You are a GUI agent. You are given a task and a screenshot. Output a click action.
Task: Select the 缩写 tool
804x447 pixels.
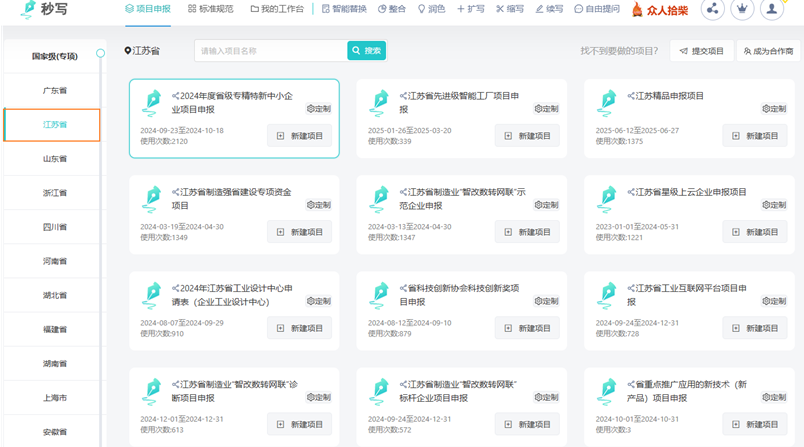[x=510, y=9]
